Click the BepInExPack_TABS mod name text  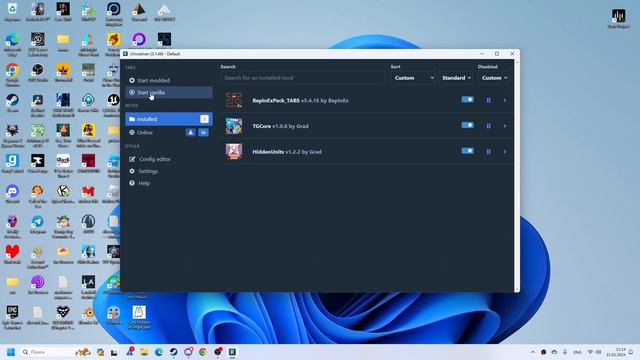pyautogui.click(x=276, y=100)
